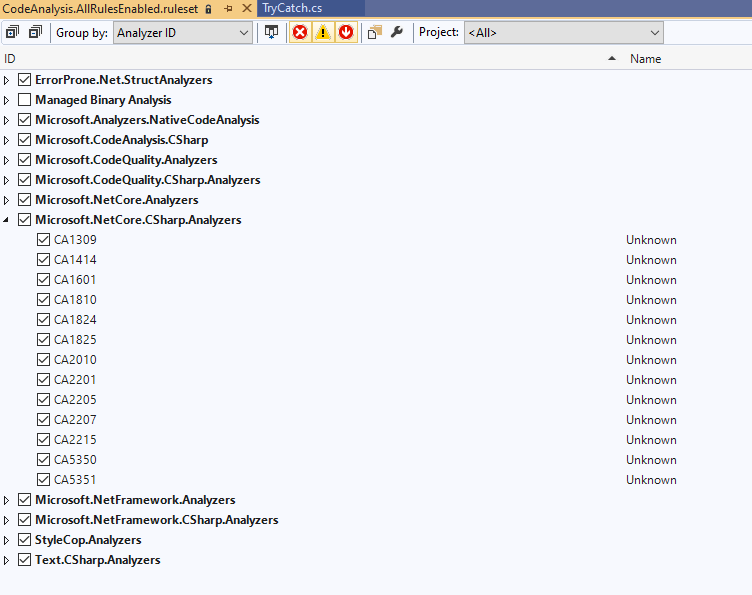Select the CA2010 rule row
Image resolution: width=752 pixels, height=595 pixels.
[376, 360]
